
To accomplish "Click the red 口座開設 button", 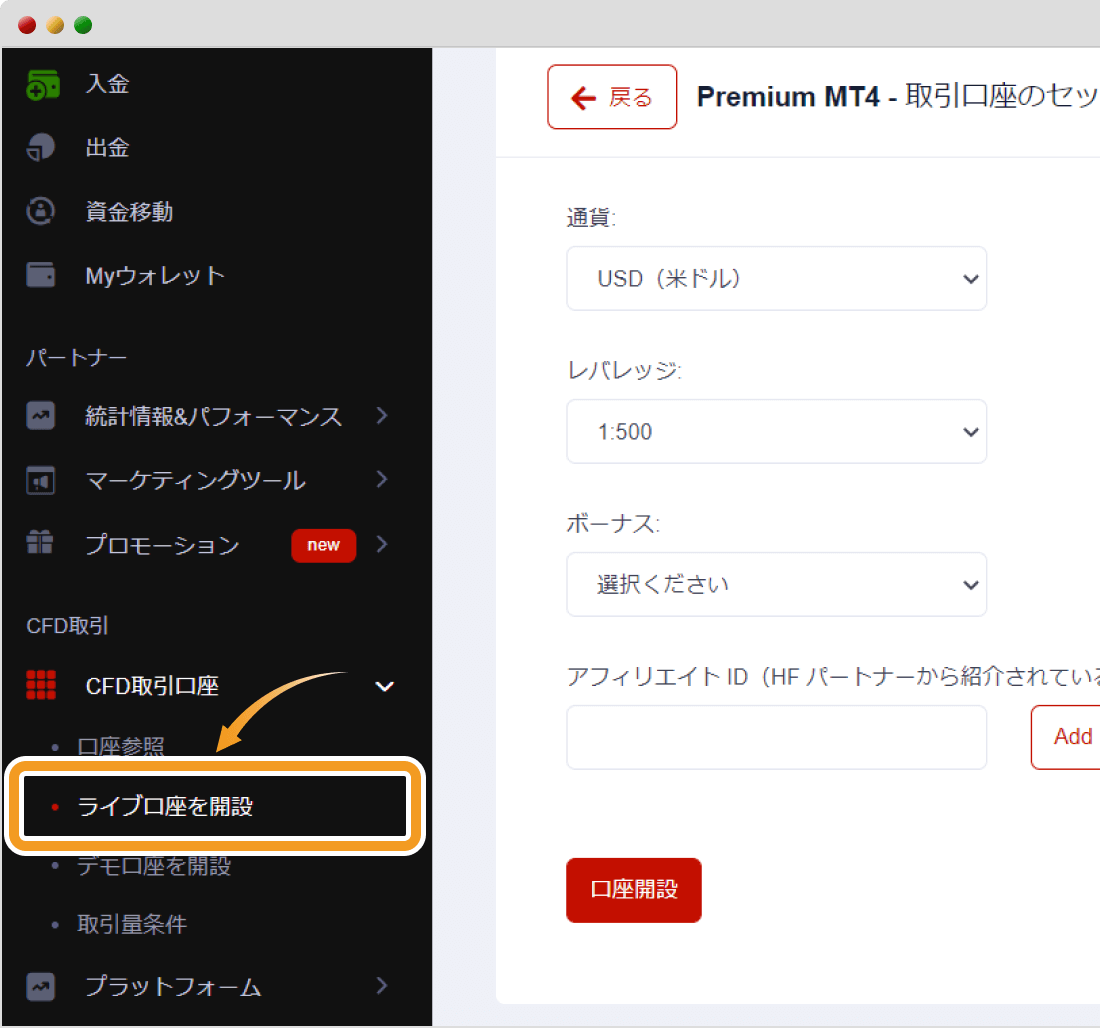I will [633, 890].
